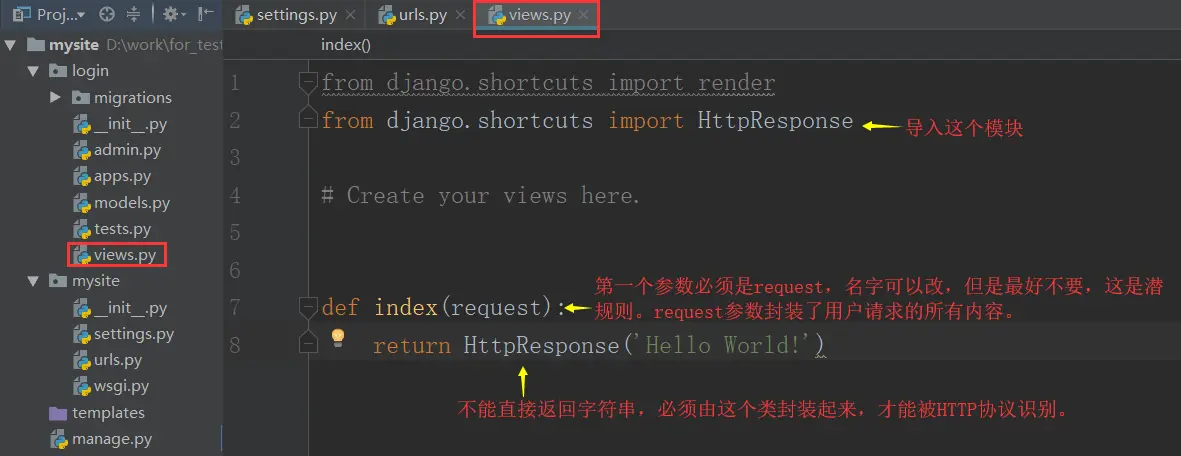The width and height of the screenshot is (1181, 456).
Task: Click the Python icon beside wsgi.py
Action: [x=82, y=387]
